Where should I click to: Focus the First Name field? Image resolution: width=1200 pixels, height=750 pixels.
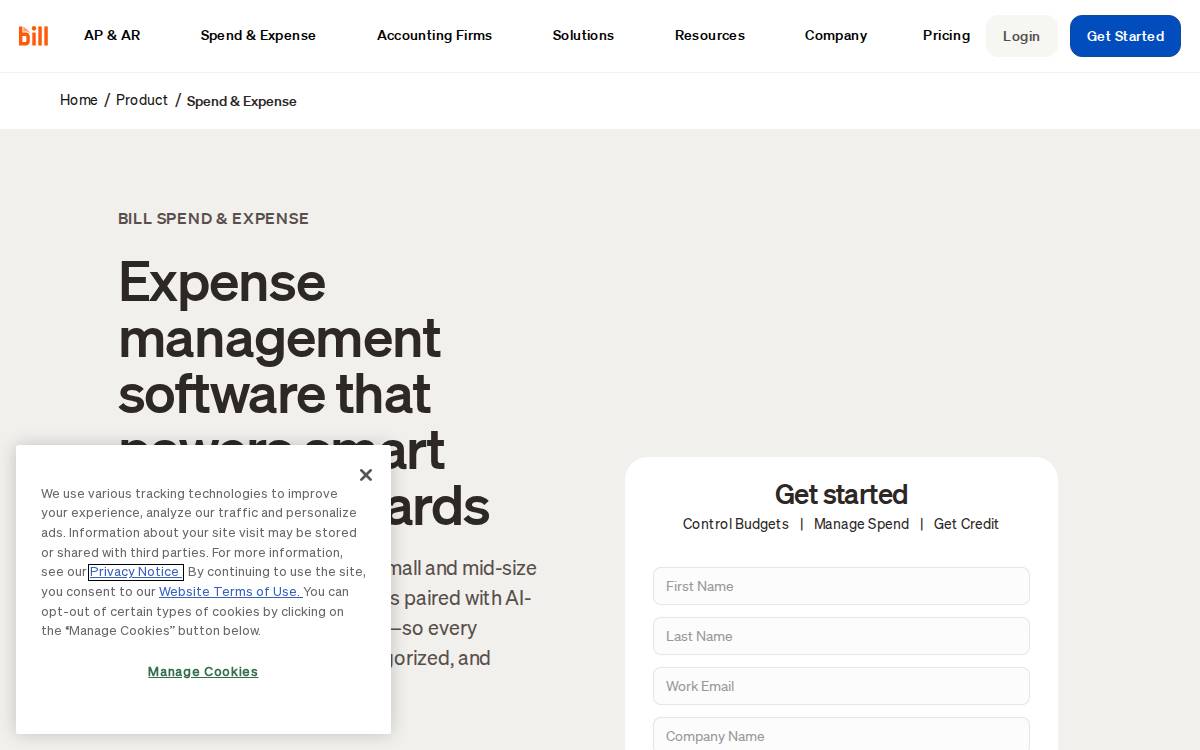point(841,586)
